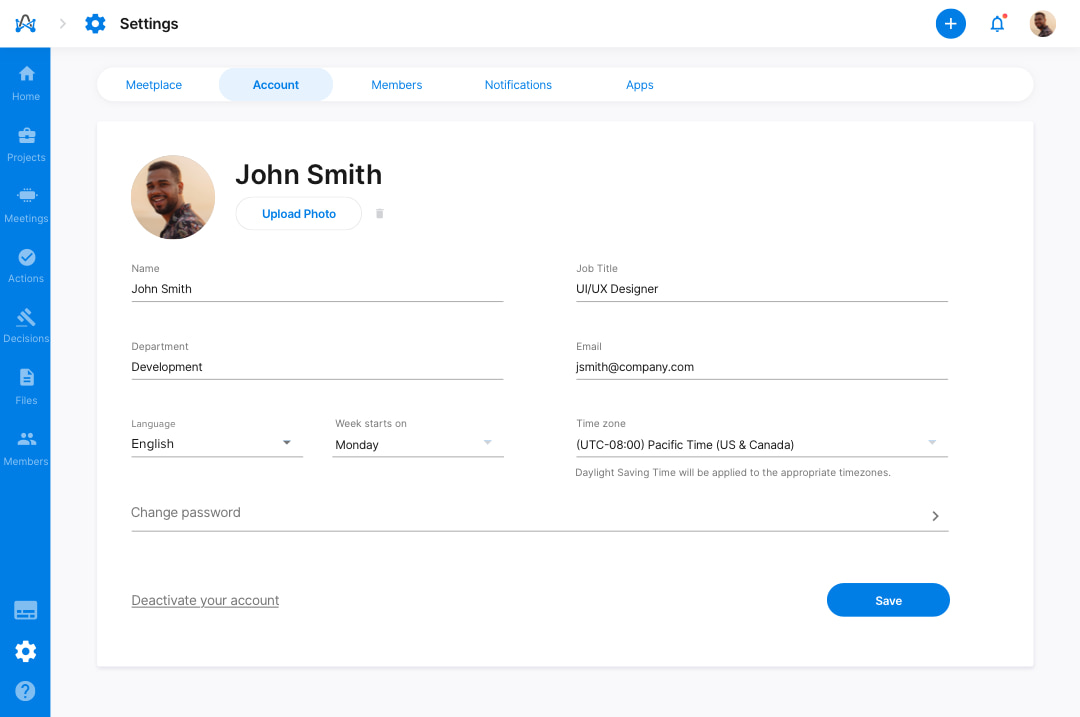Click the breadcrumb chevron in header
1080x717 pixels.
(x=63, y=23)
